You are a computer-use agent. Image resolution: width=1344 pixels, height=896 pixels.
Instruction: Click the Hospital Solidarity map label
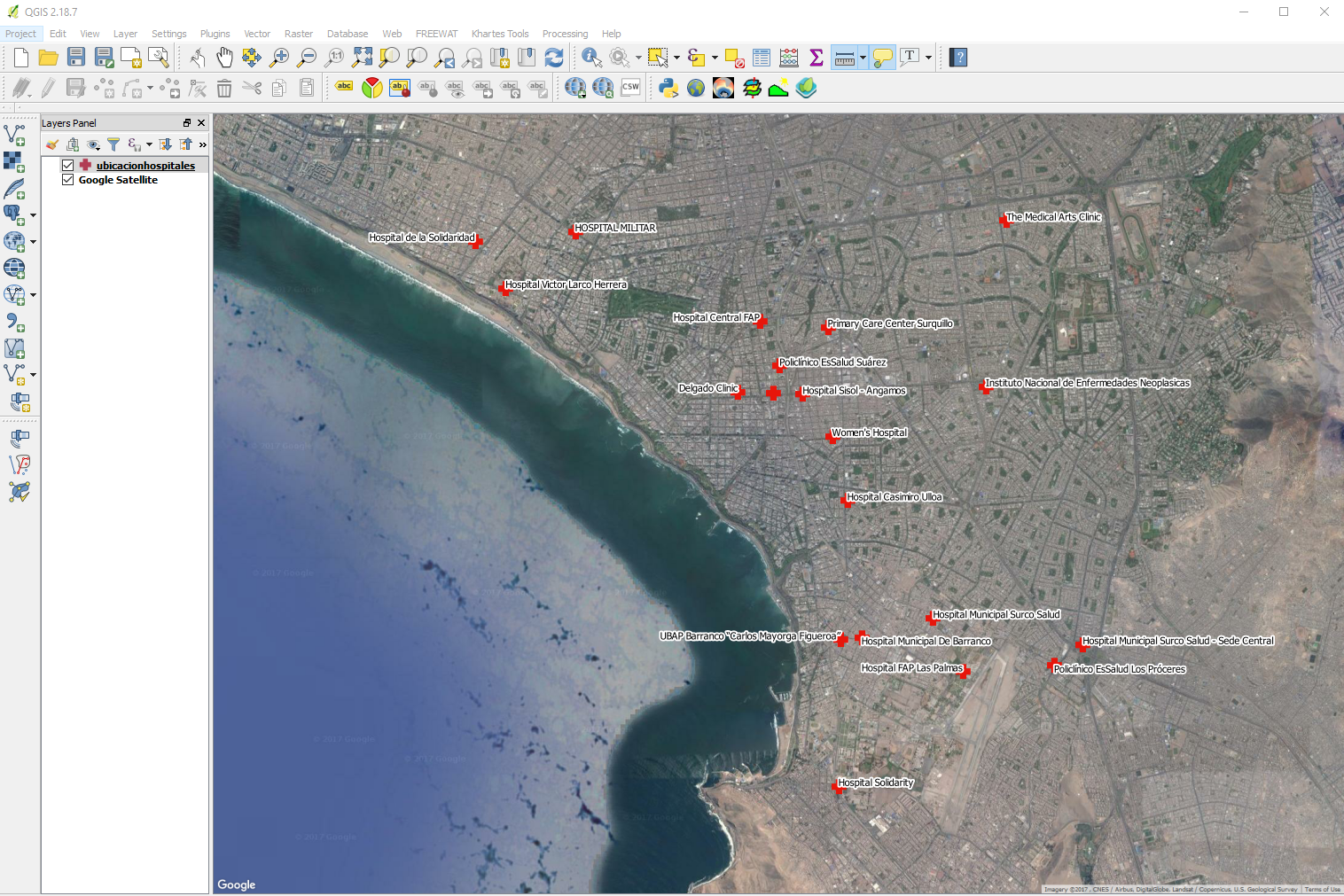coord(875,783)
